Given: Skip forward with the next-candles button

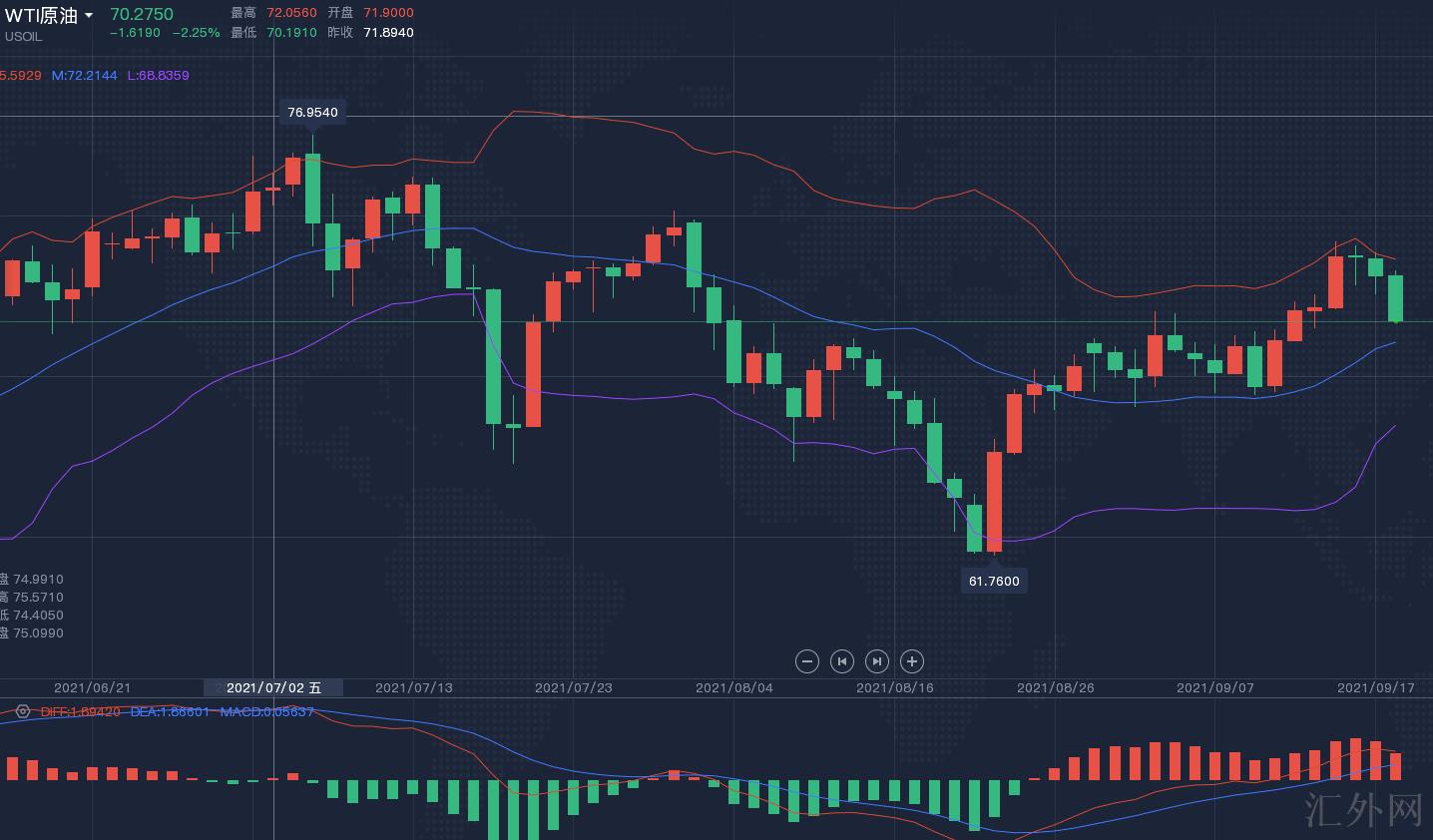Looking at the screenshot, I should tap(877, 661).
